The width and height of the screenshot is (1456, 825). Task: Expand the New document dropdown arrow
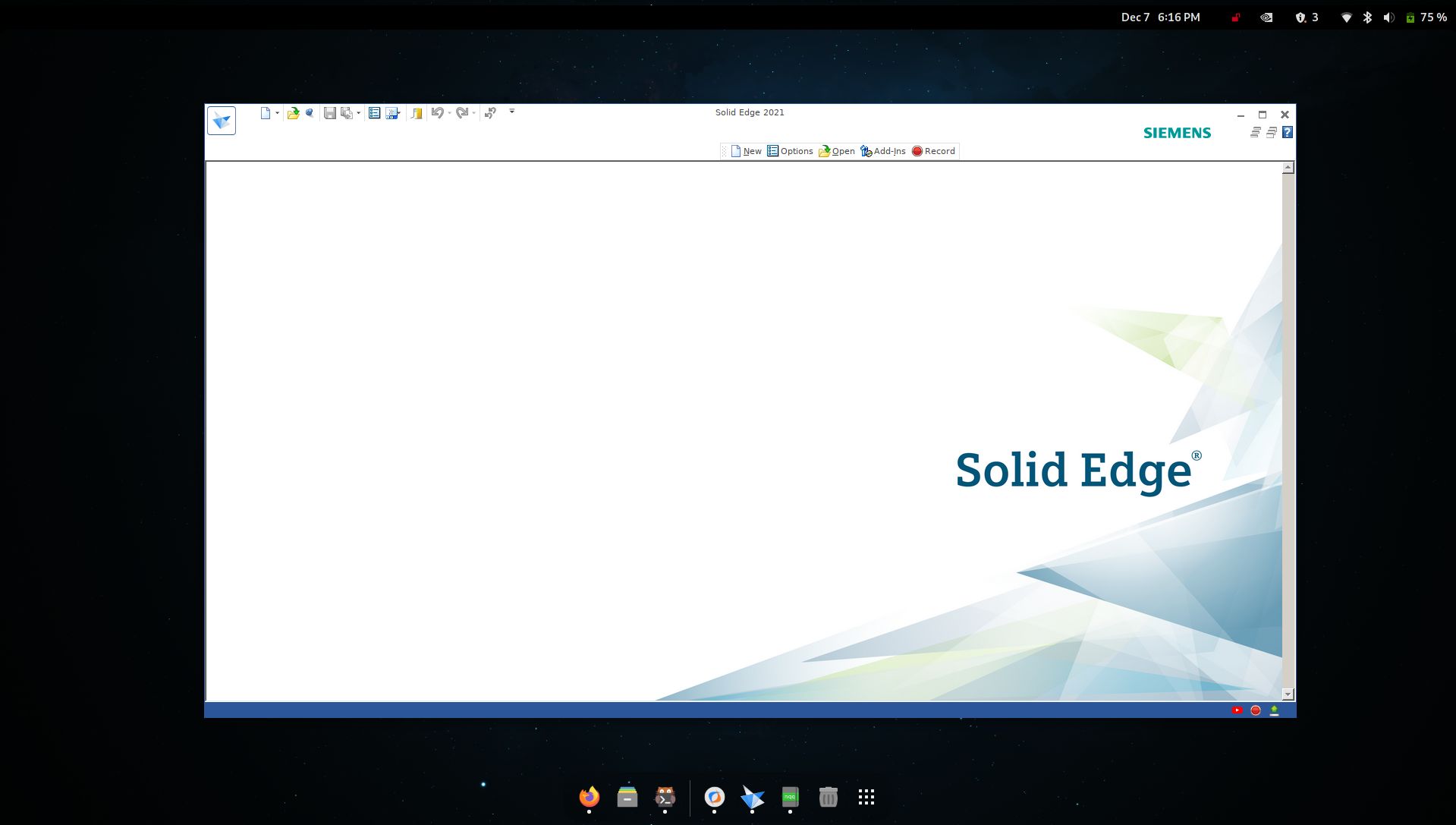pyautogui.click(x=278, y=112)
